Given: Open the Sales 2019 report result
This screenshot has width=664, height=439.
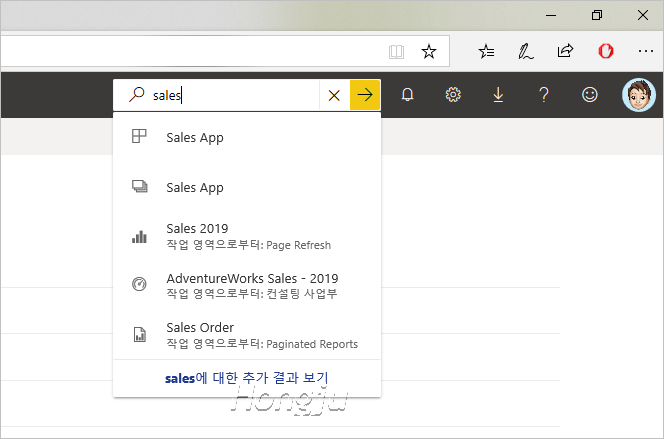Looking at the screenshot, I should click(x=247, y=236).
